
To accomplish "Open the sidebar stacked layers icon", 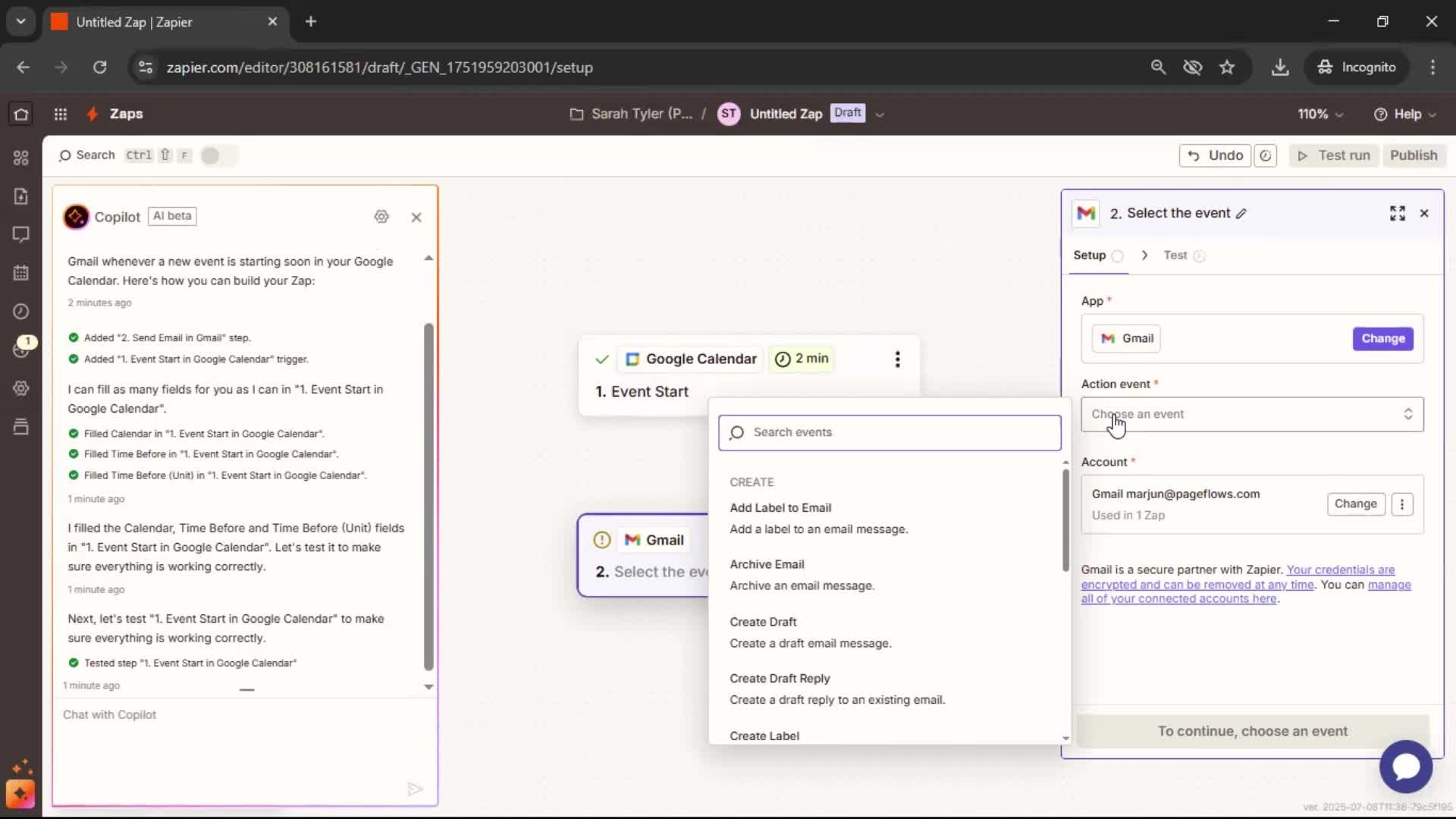I will [x=21, y=427].
